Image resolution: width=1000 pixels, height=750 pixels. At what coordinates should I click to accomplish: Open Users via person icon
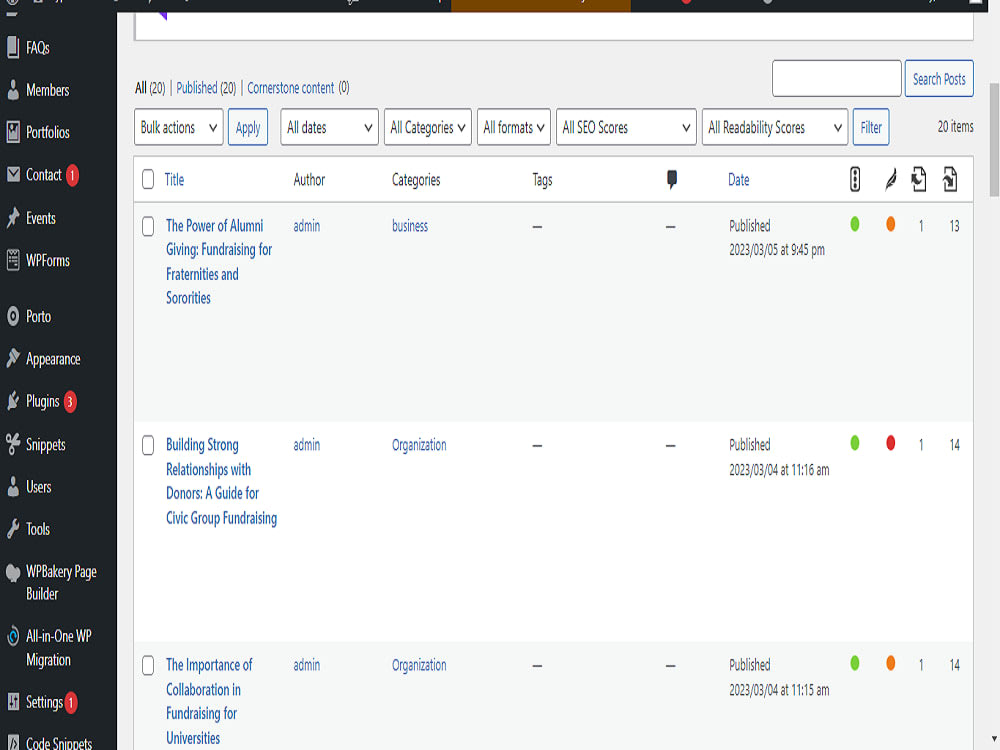tap(13, 487)
